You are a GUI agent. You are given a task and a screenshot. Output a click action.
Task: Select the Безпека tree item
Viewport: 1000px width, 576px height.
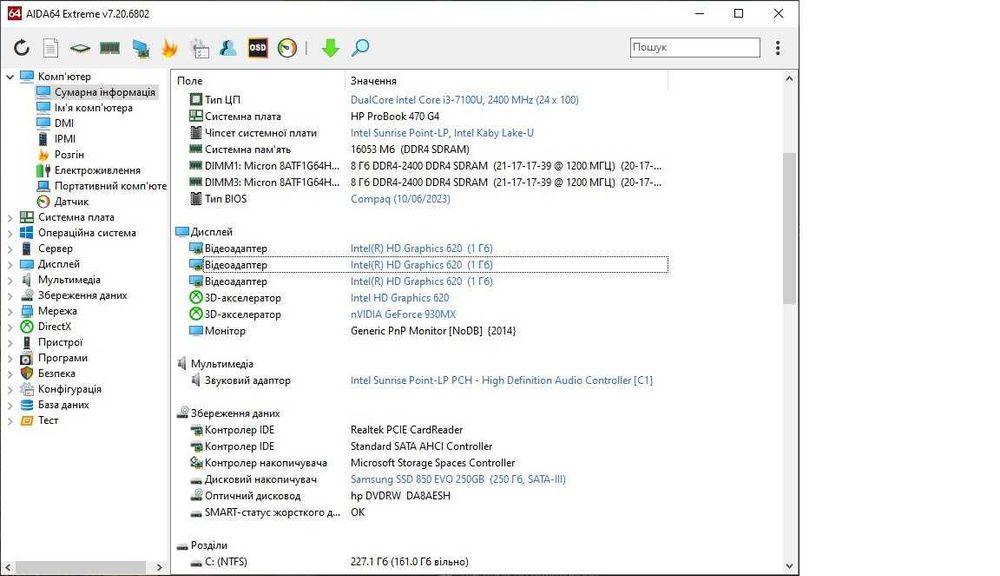[56, 374]
